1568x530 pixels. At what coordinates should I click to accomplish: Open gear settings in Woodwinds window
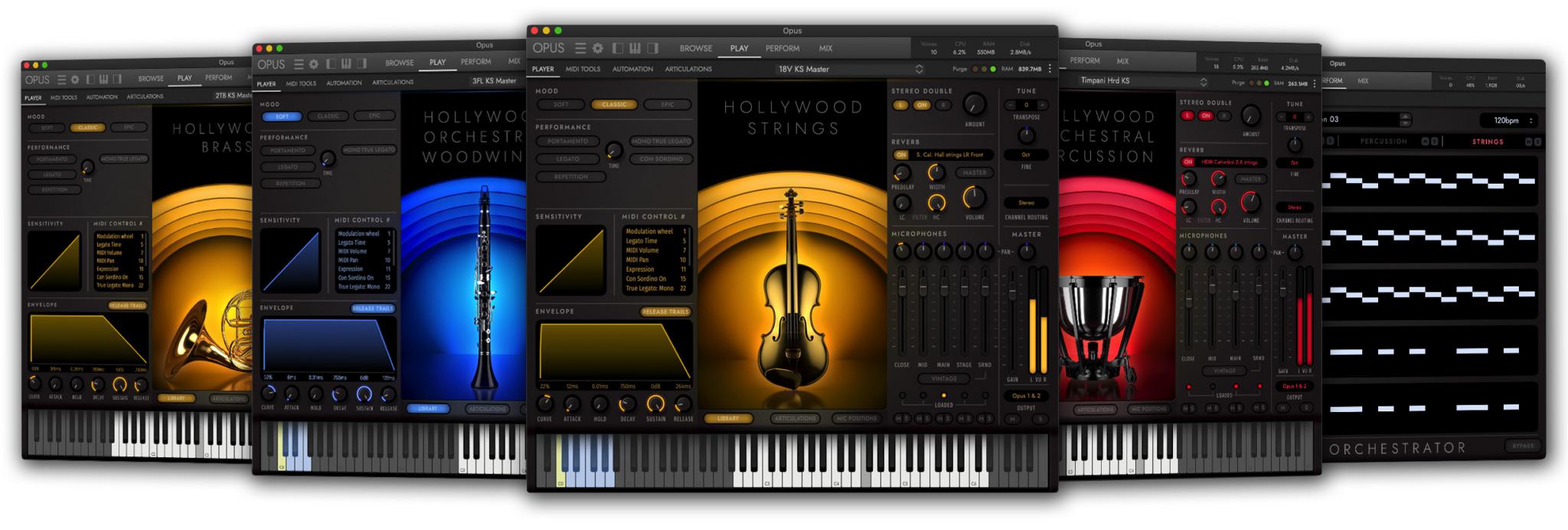click(x=313, y=64)
